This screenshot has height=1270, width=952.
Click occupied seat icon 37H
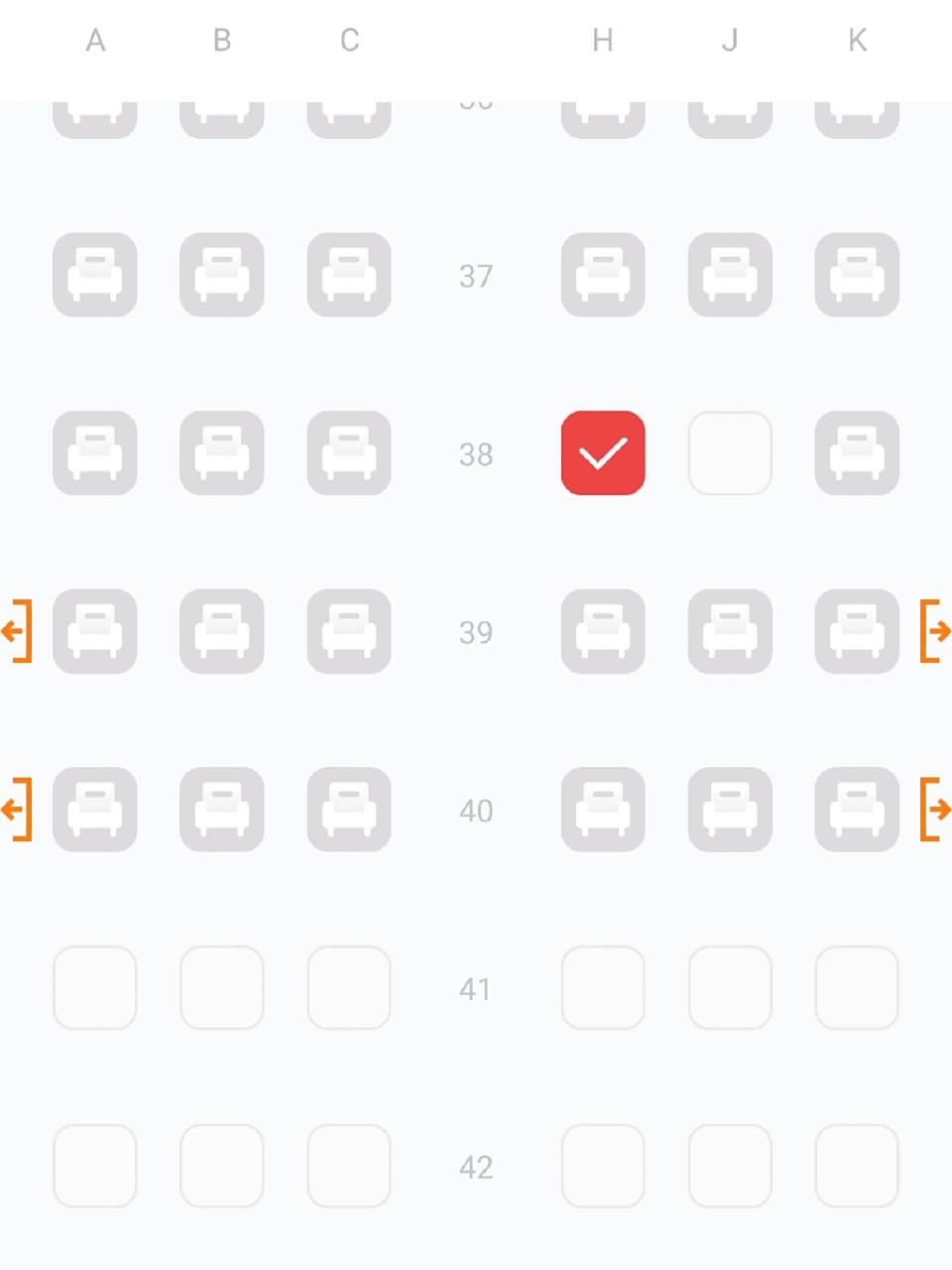click(603, 275)
